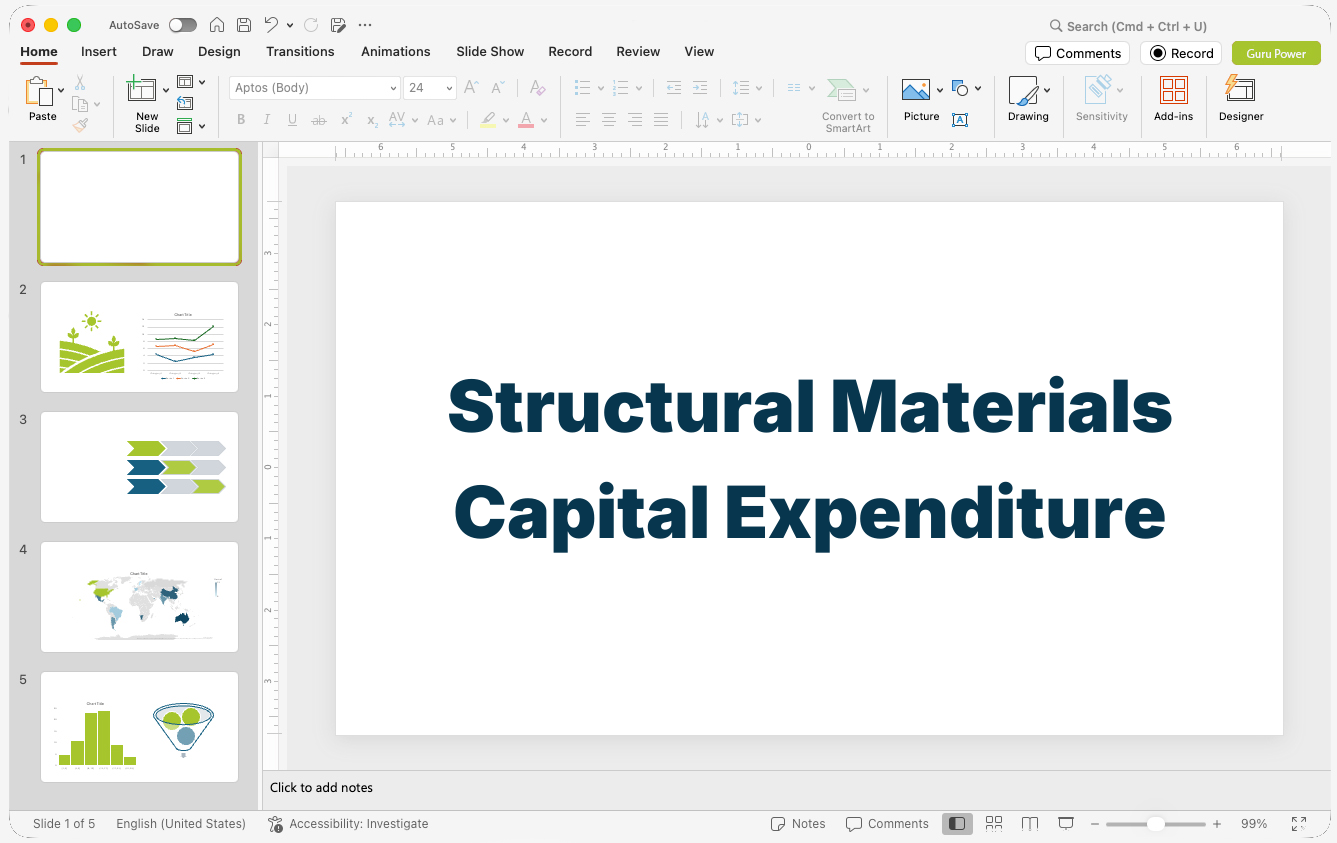The height and width of the screenshot is (843, 1337).
Task: Click Increase Font Size icon
Action: pos(472,88)
